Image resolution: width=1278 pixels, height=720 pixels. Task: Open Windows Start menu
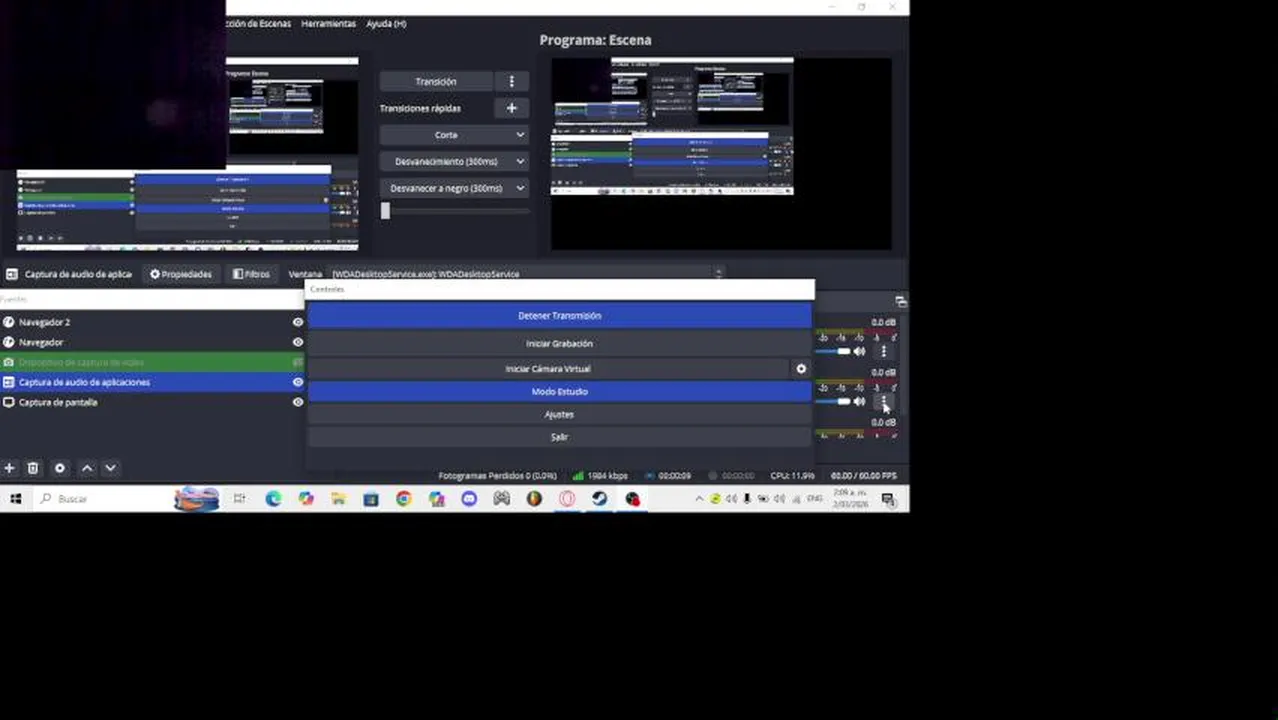[15, 498]
